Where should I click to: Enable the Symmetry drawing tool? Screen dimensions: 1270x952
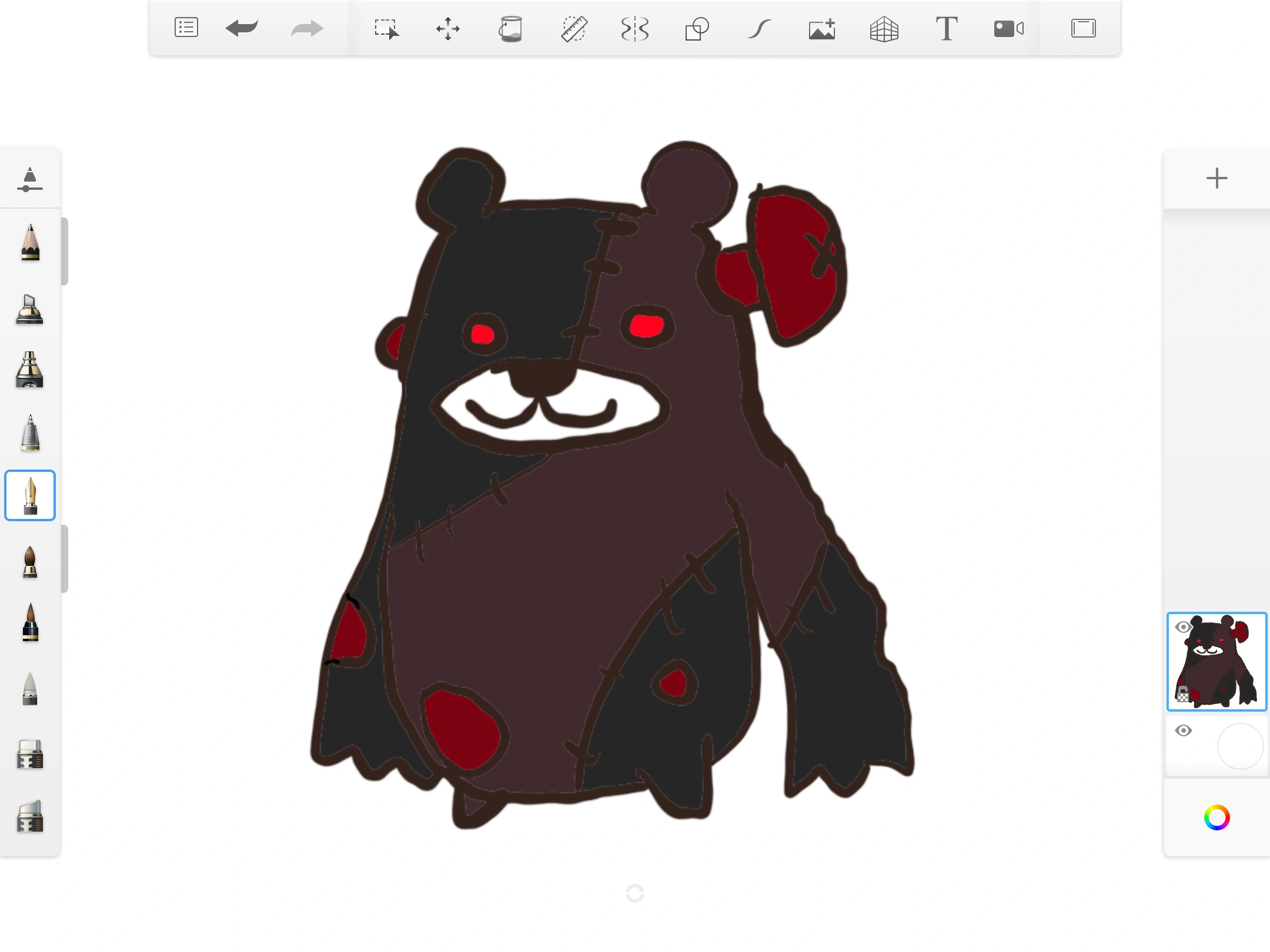[x=635, y=28]
